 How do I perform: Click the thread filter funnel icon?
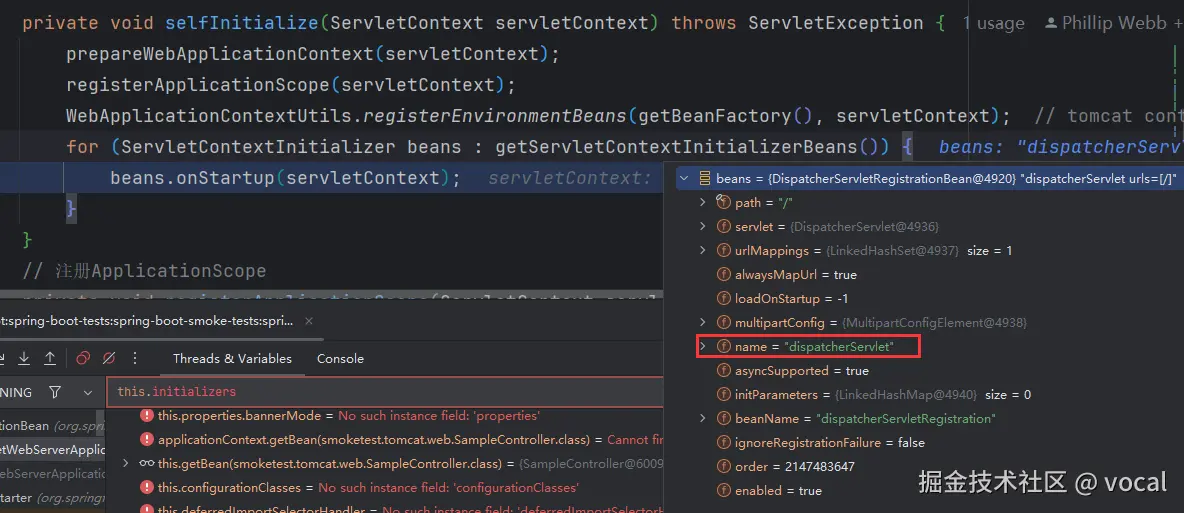[x=54, y=392]
